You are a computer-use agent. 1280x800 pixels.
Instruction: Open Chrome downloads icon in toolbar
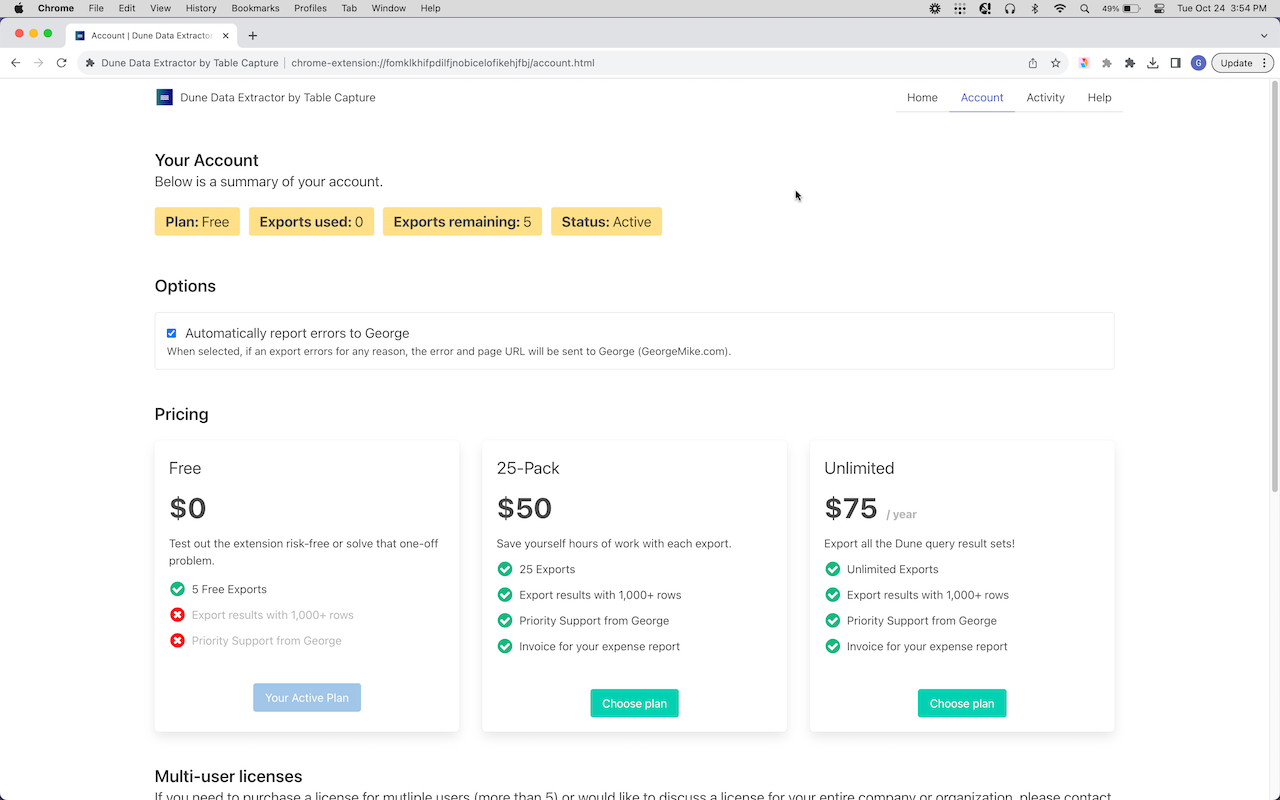[x=1152, y=63]
